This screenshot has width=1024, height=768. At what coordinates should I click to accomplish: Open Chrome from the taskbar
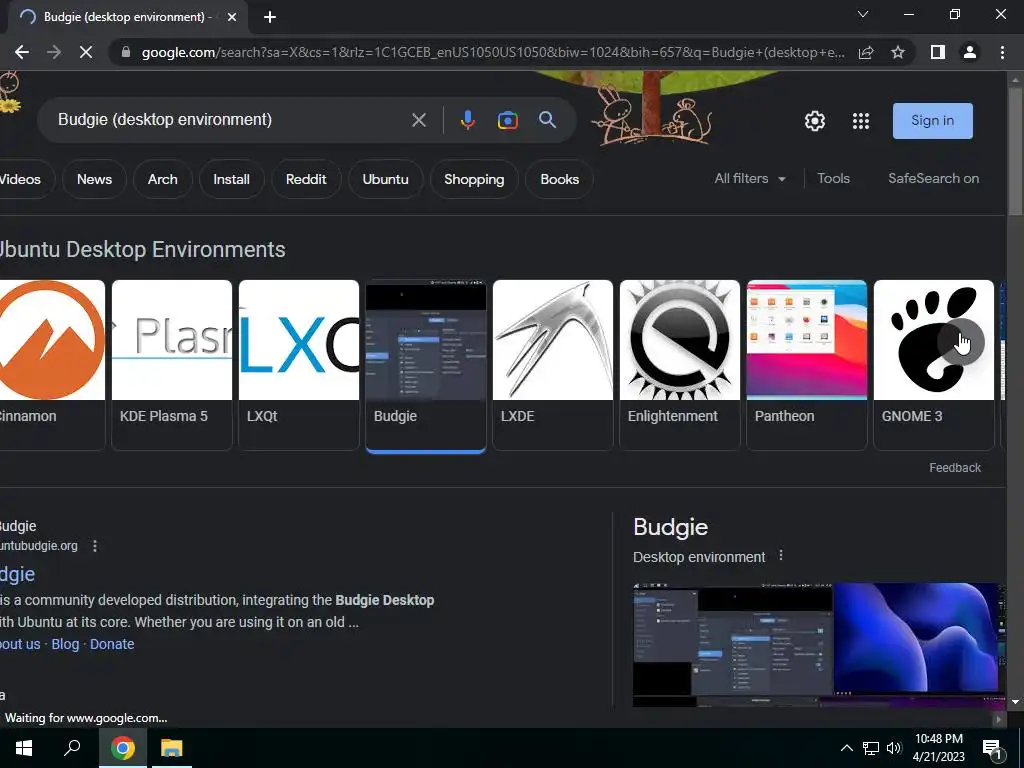pos(122,748)
